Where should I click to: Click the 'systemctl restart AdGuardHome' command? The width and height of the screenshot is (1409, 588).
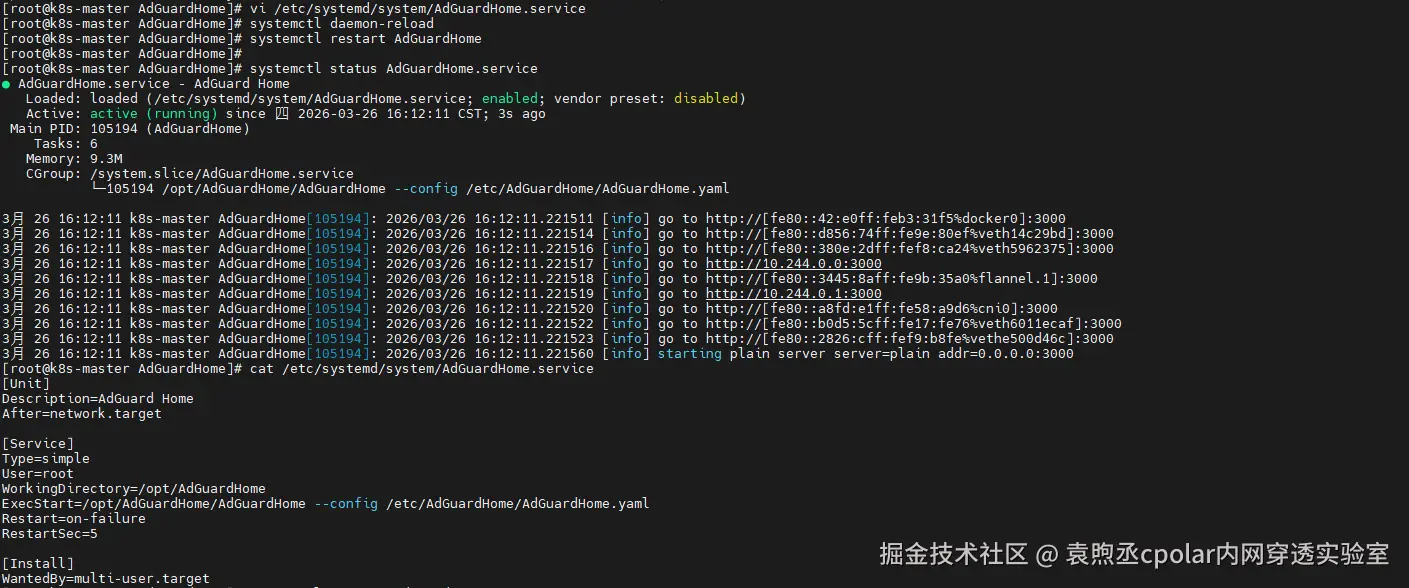pos(366,39)
